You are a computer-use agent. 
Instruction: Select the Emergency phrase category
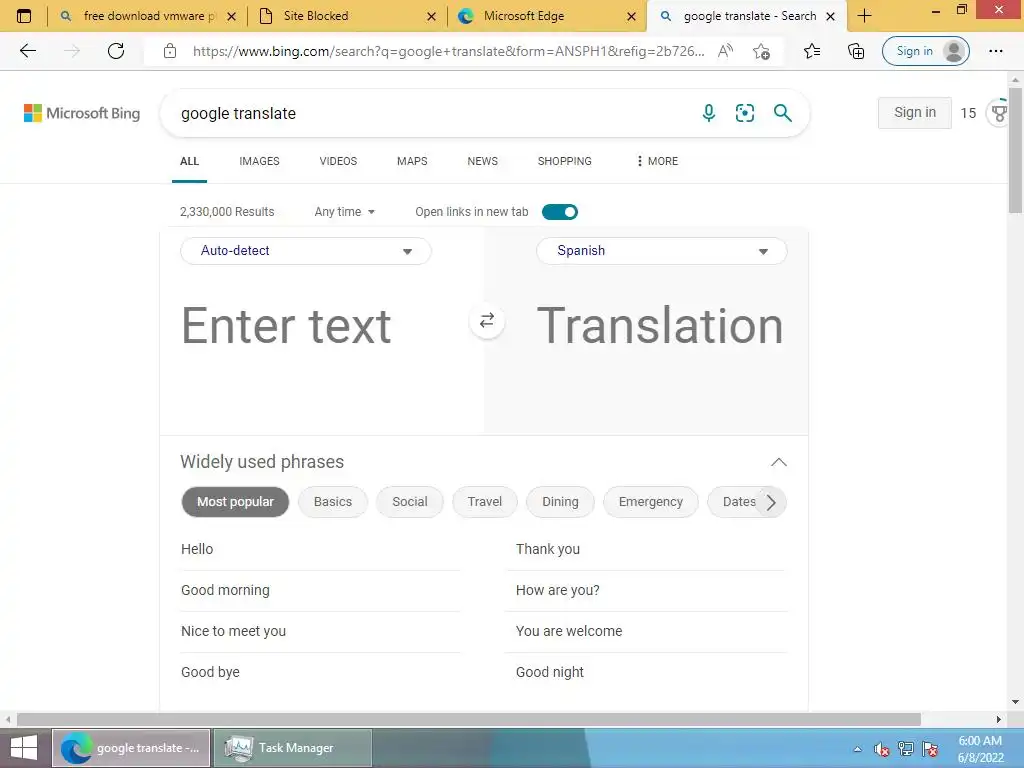[650, 502]
